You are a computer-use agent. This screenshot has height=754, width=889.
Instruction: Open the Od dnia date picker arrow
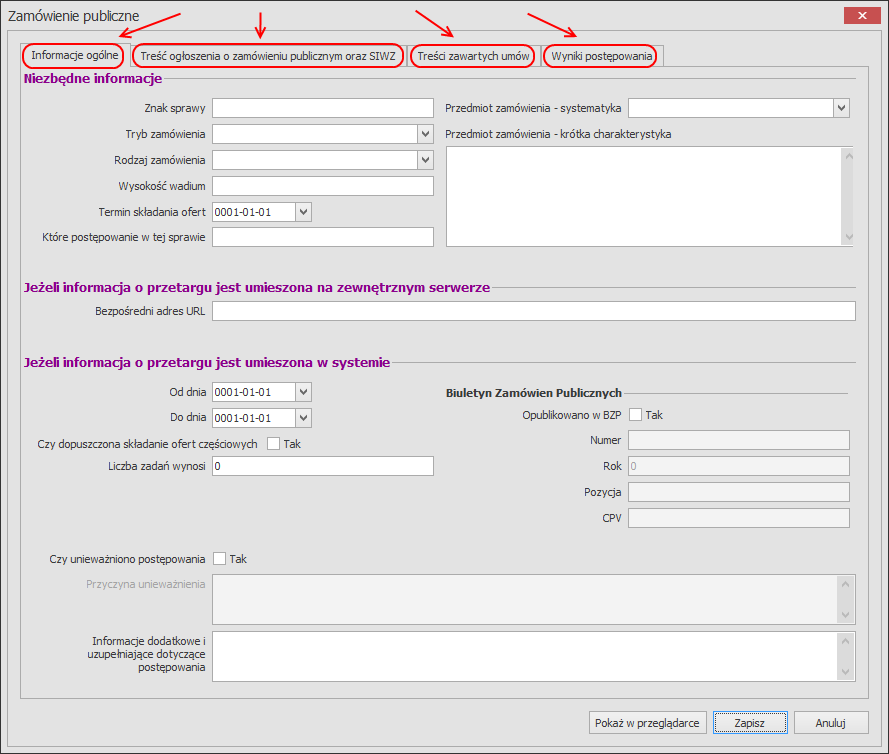[303, 392]
